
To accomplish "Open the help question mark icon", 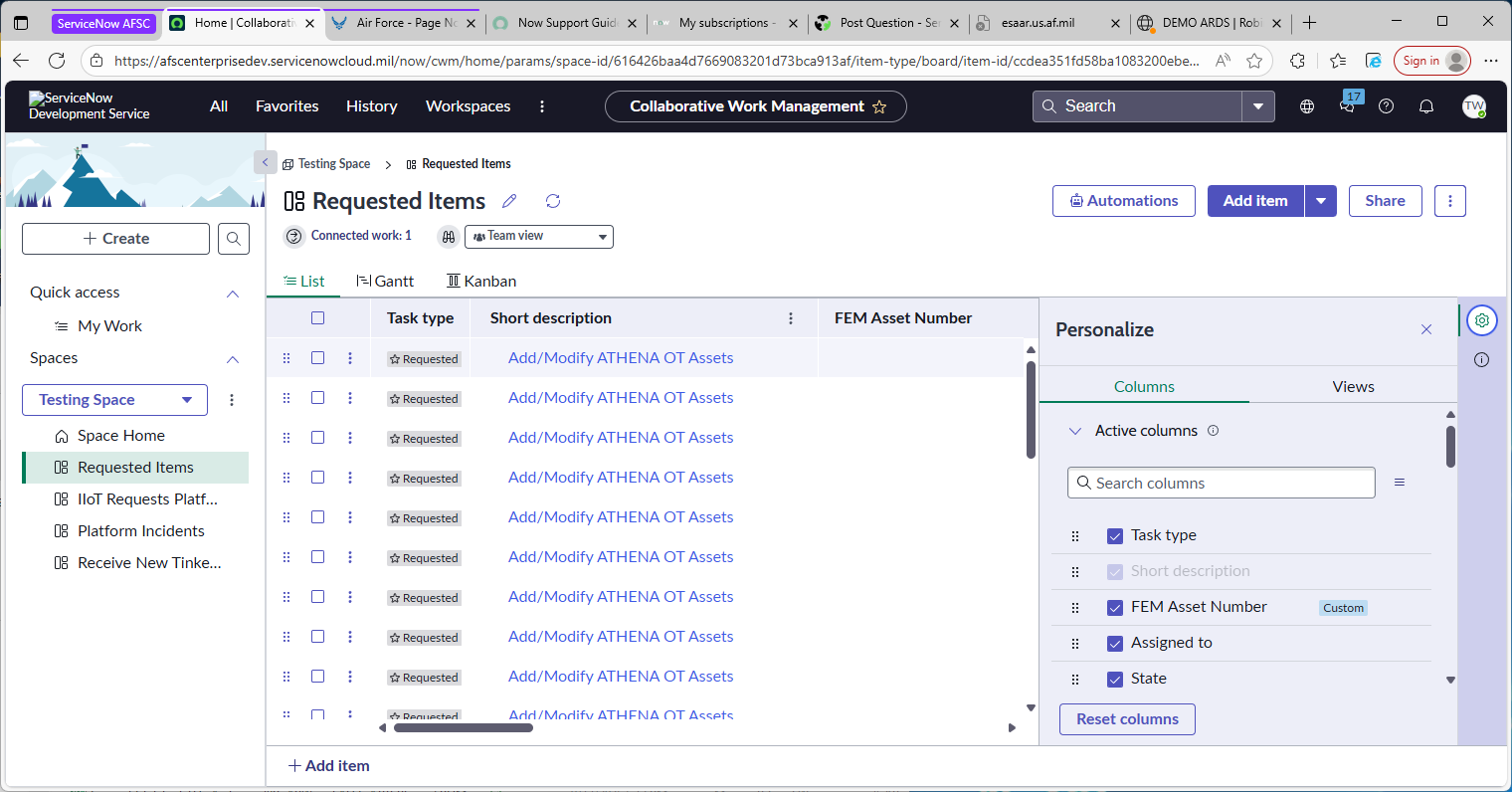I will [x=1386, y=106].
